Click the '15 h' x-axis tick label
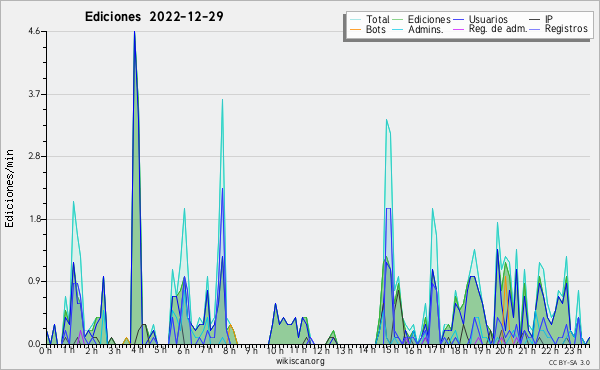This screenshot has width=600, height=370. coord(390,350)
